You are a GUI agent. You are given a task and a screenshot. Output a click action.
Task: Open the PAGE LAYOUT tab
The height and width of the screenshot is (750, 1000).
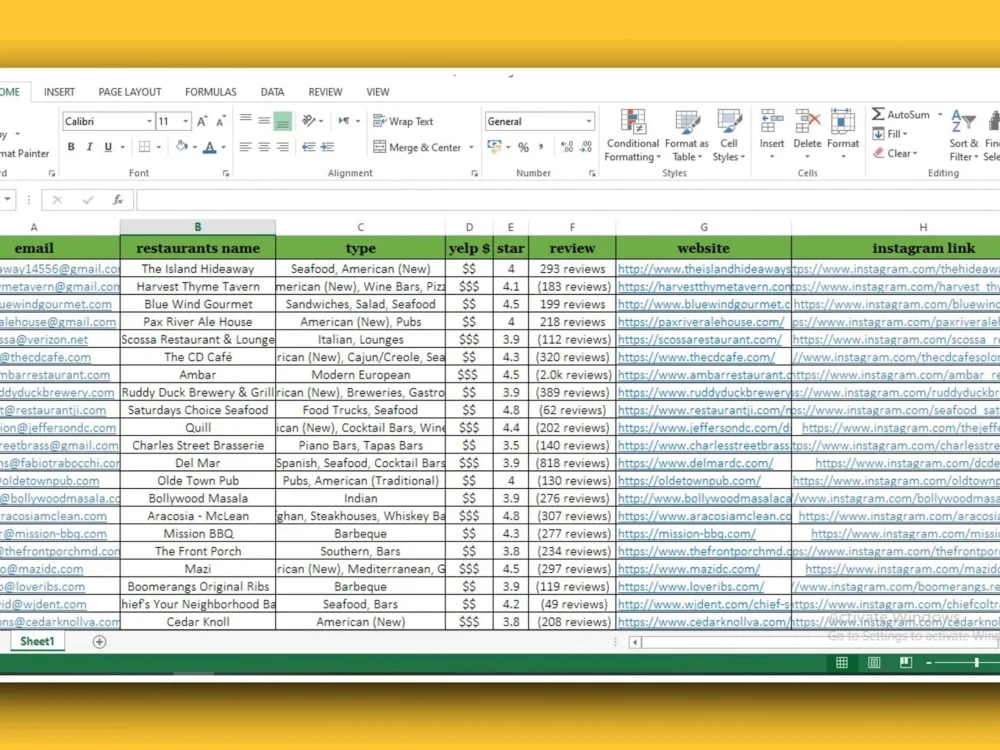(130, 92)
